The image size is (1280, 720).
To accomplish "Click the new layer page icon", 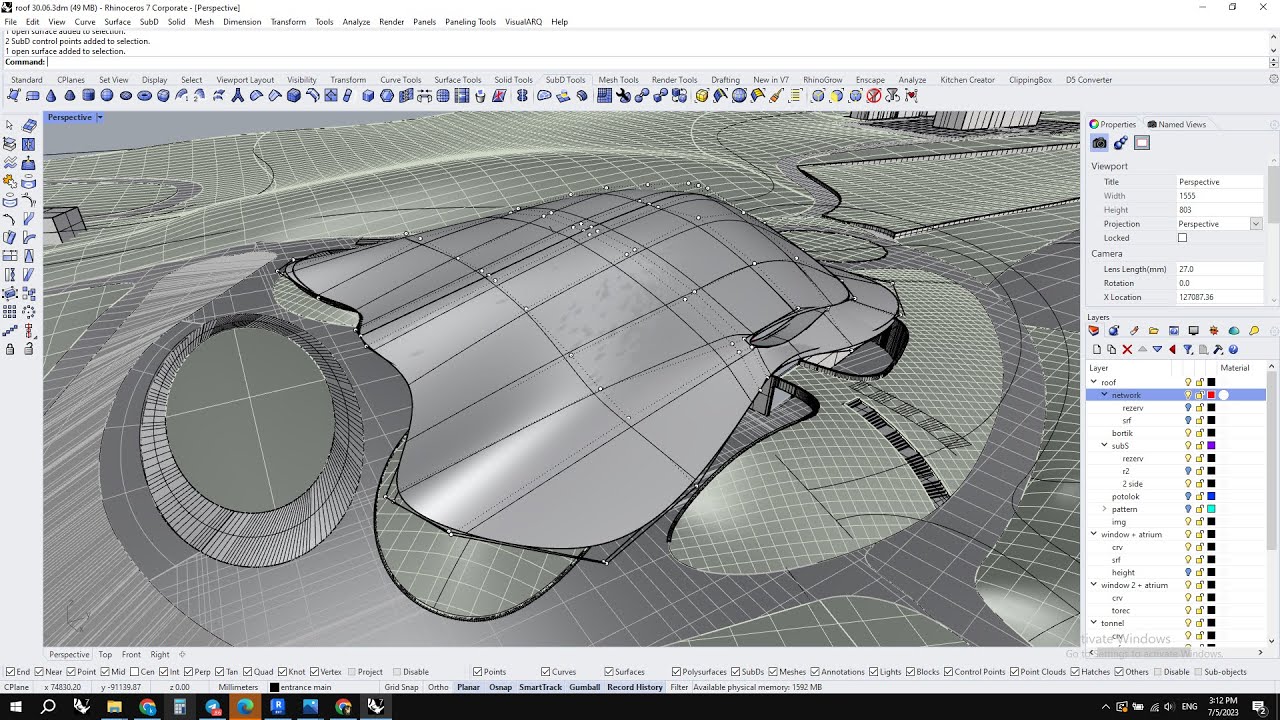I will (1097, 350).
